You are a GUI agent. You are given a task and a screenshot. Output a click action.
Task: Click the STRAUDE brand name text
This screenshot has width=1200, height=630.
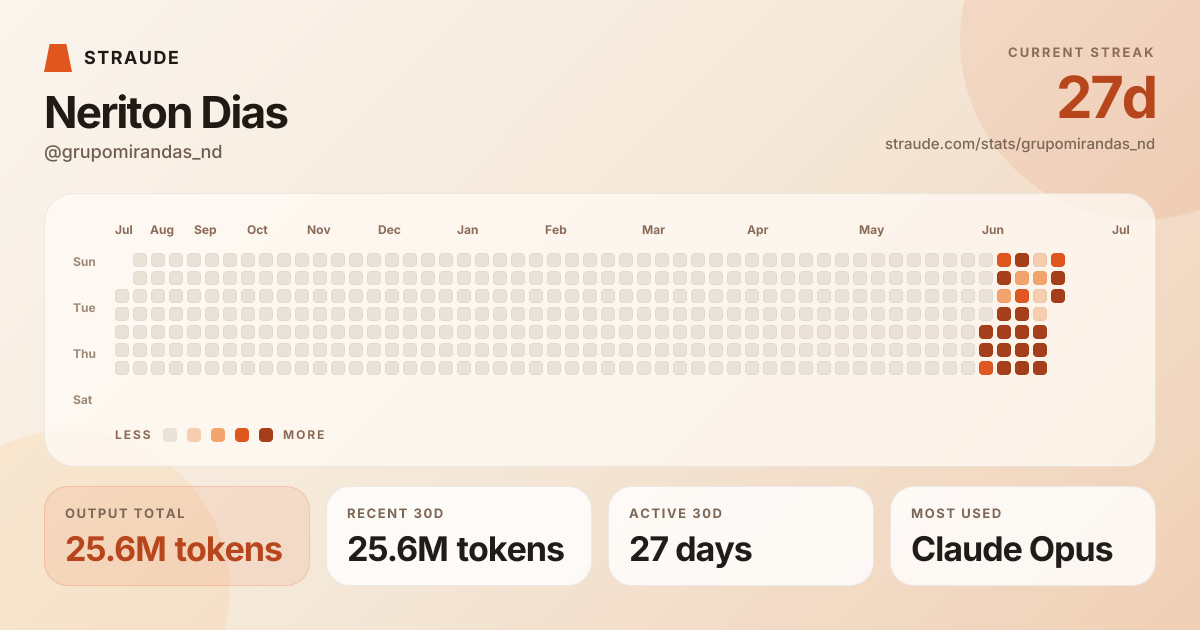tap(132, 58)
